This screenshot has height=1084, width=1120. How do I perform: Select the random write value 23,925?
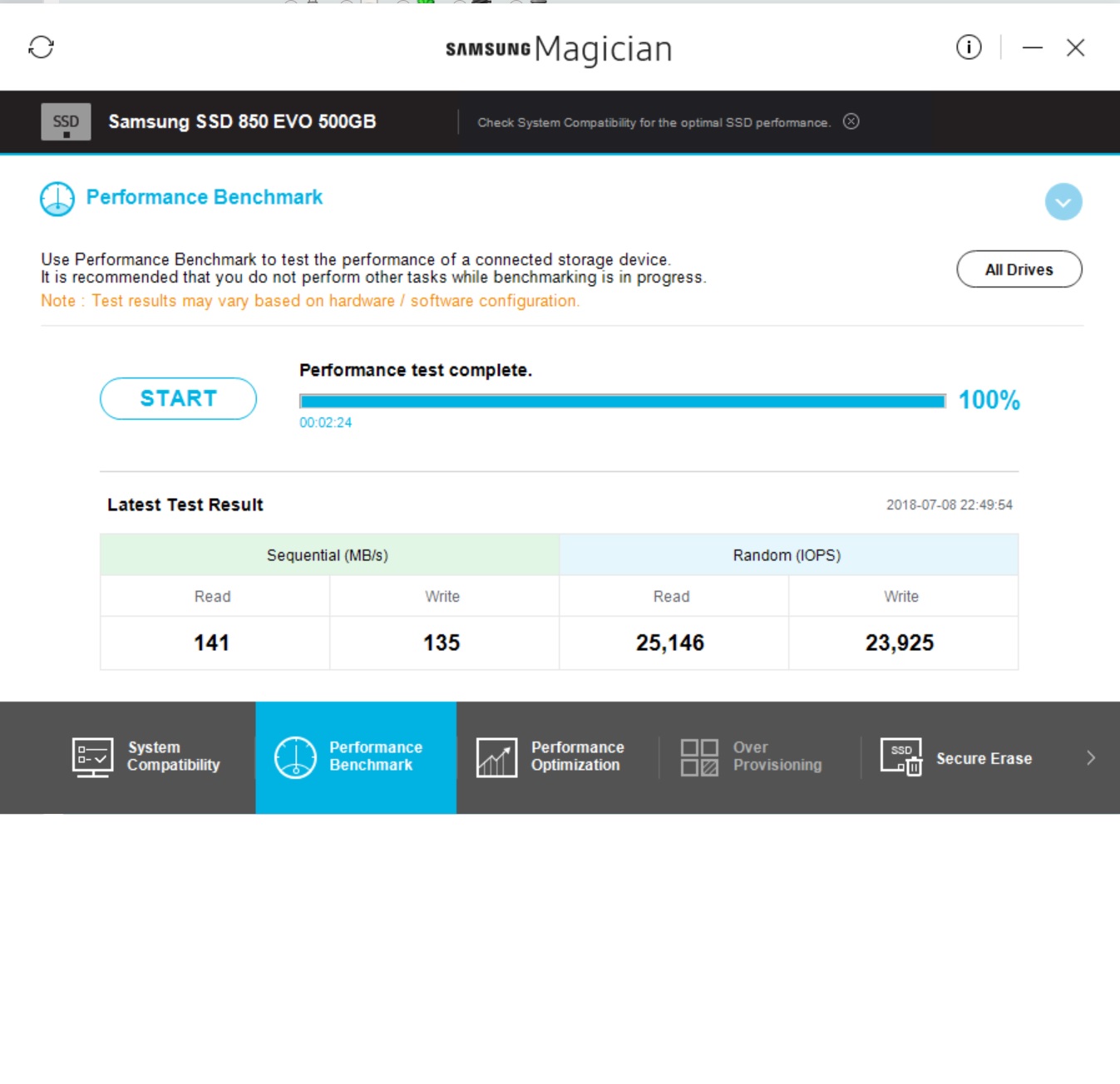click(x=900, y=643)
